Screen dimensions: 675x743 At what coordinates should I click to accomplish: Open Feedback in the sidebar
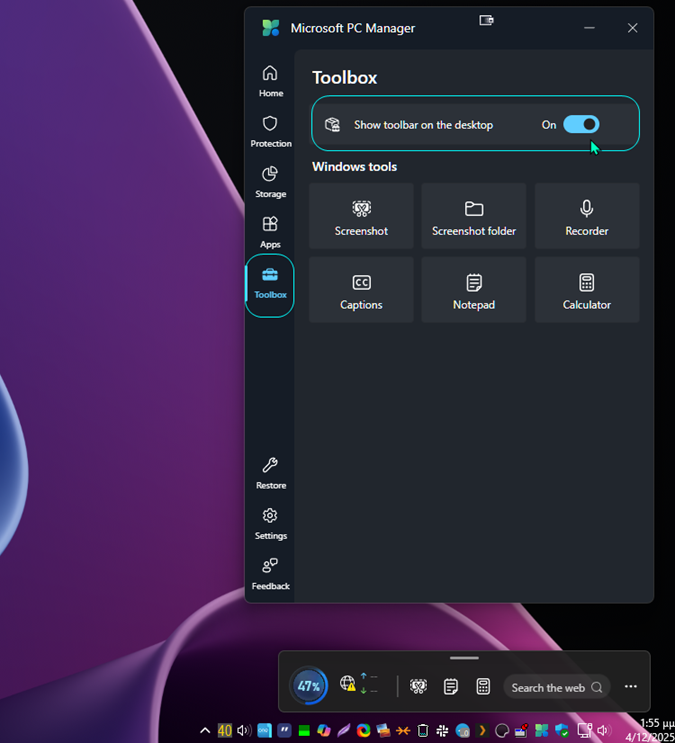270,574
